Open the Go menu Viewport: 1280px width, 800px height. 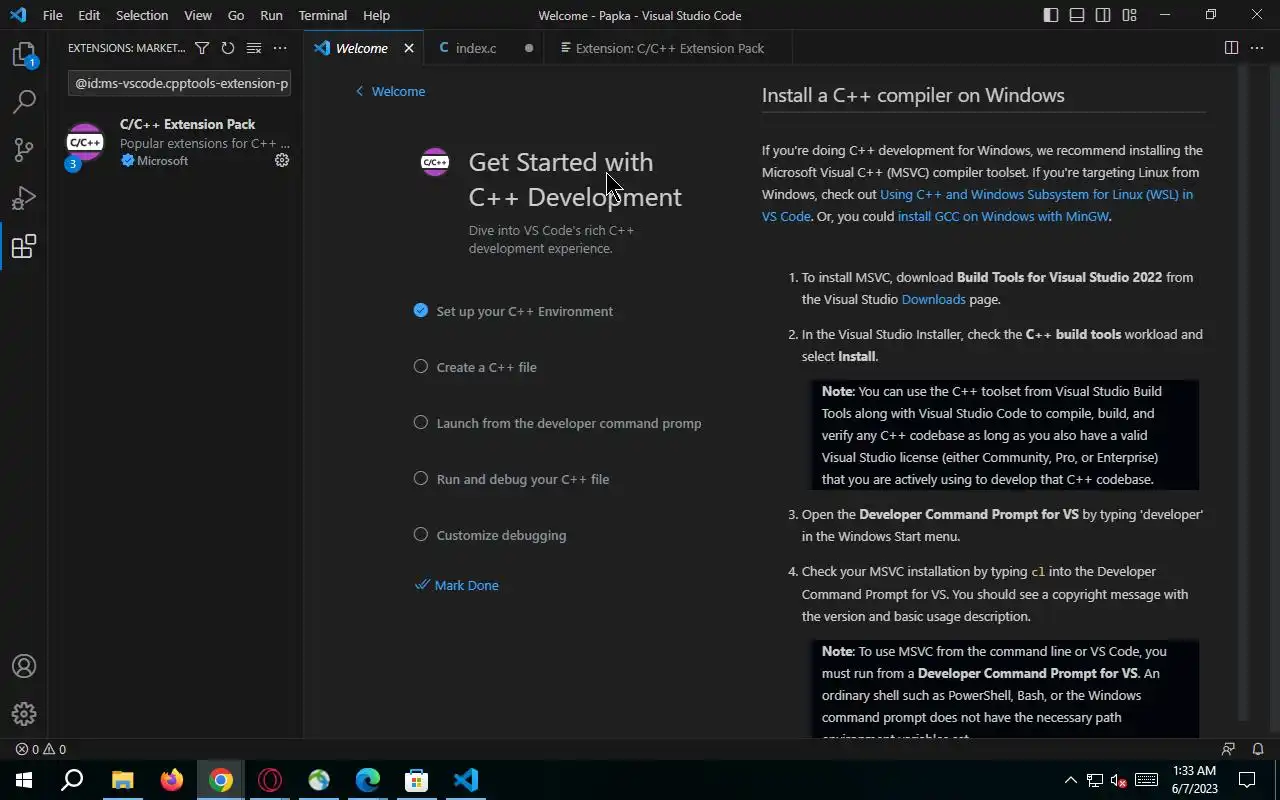tap(236, 15)
